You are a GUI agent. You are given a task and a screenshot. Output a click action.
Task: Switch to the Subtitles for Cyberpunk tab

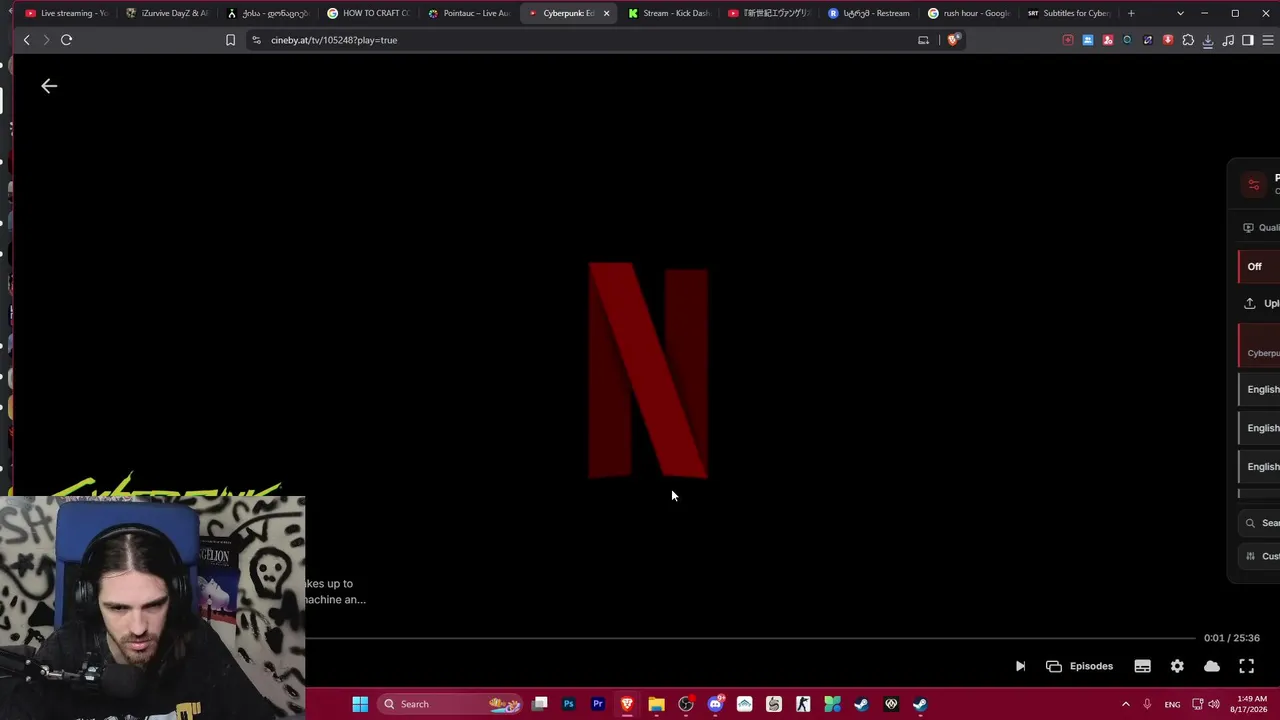pyautogui.click(x=1069, y=13)
